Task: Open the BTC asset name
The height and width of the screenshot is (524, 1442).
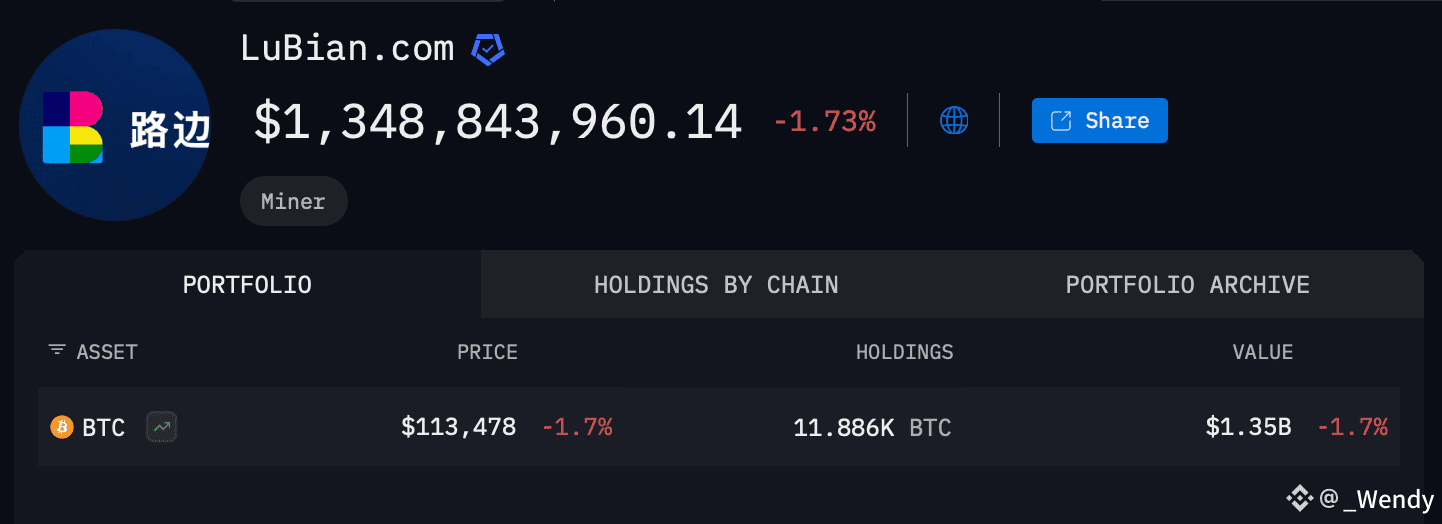Action: (x=104, y=428)
